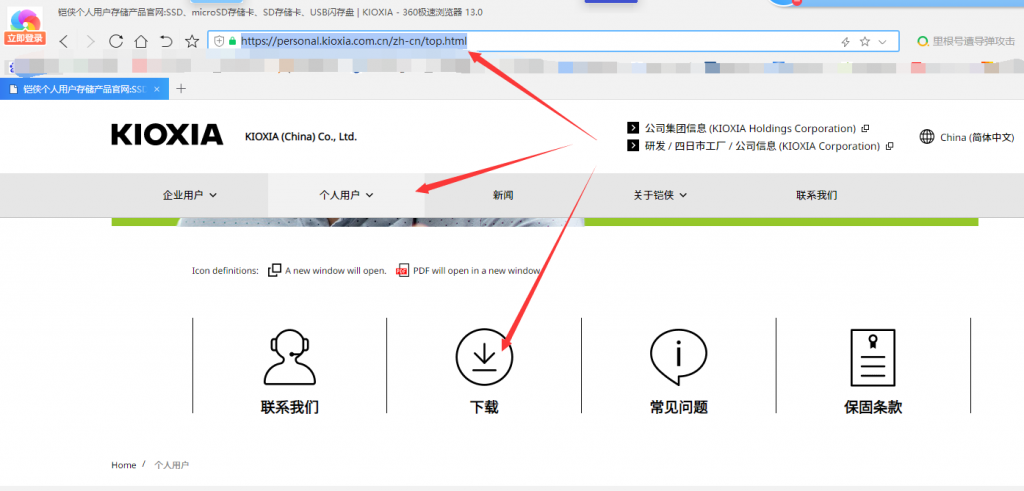
Task: Click the 下载 text label
Action: pos(484,407)
